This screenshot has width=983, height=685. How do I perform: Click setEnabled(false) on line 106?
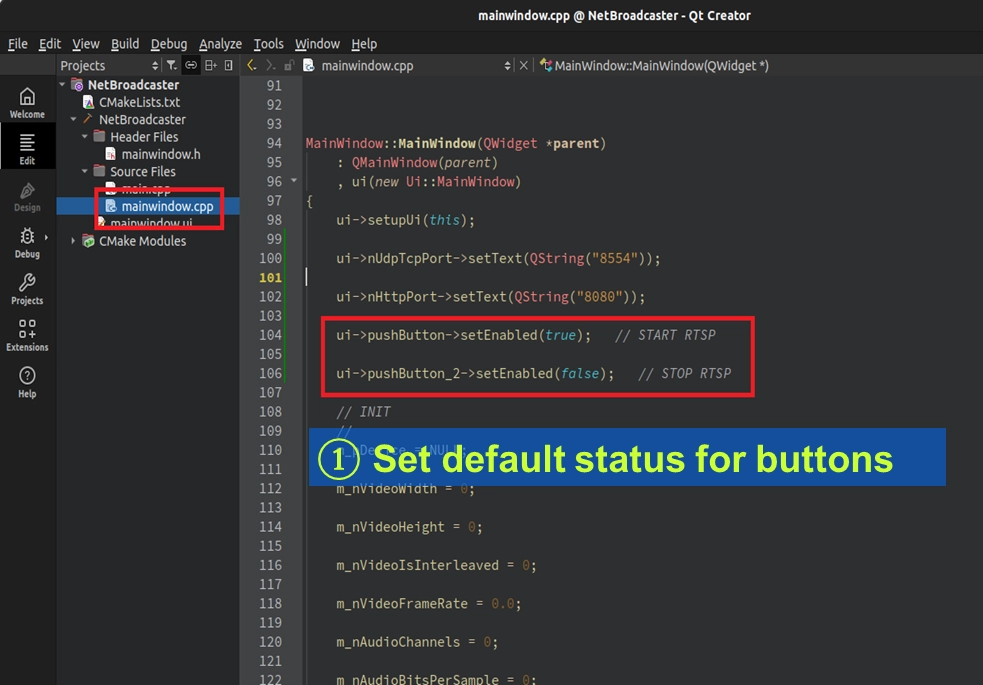pyautogui.click(x=541, y=373)
